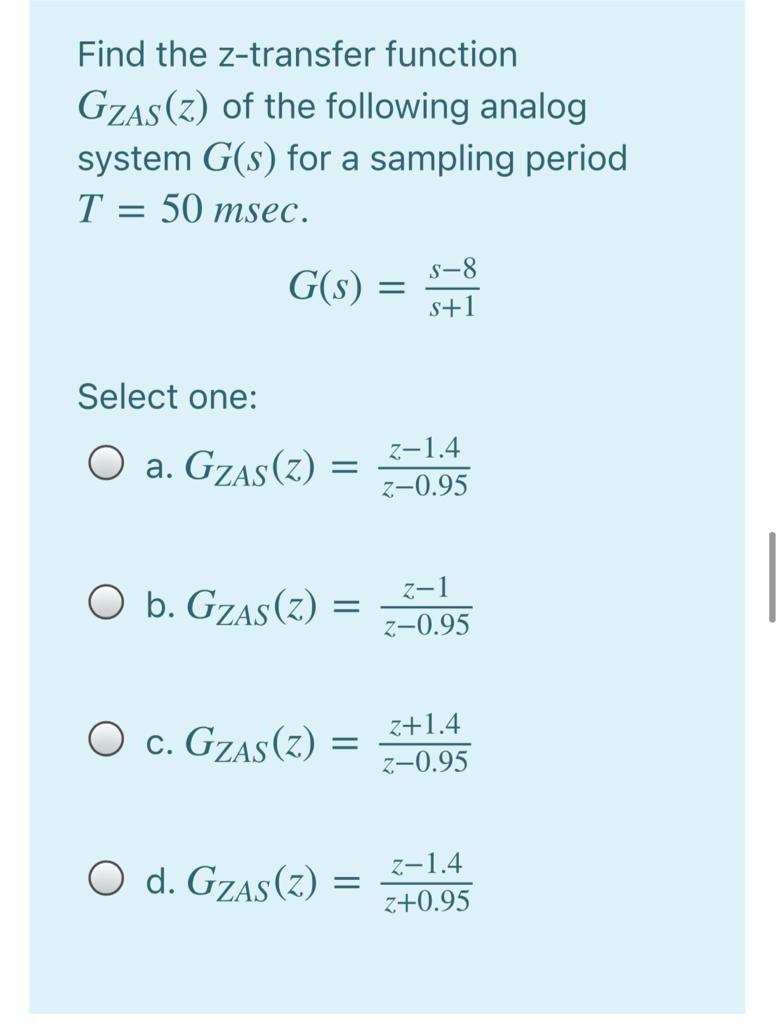Image resolution: width=782 pixels, height=1024 pixels.
Task: Click the scrollbar thumb on right edge
Action: pyautogui.click(x=772, y=575)
